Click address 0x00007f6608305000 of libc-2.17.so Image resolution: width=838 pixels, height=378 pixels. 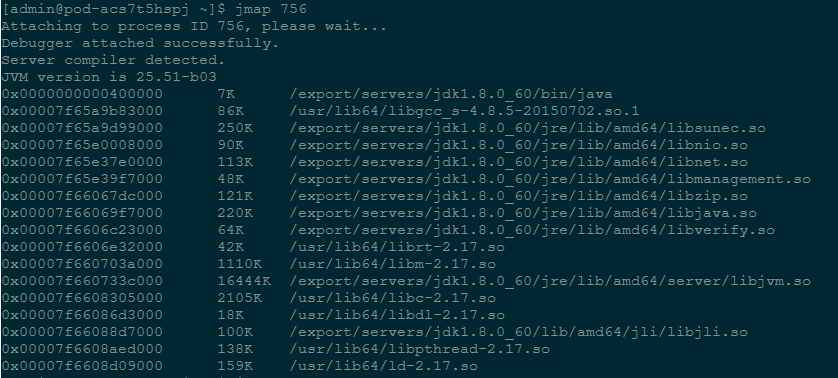point(82,298)
